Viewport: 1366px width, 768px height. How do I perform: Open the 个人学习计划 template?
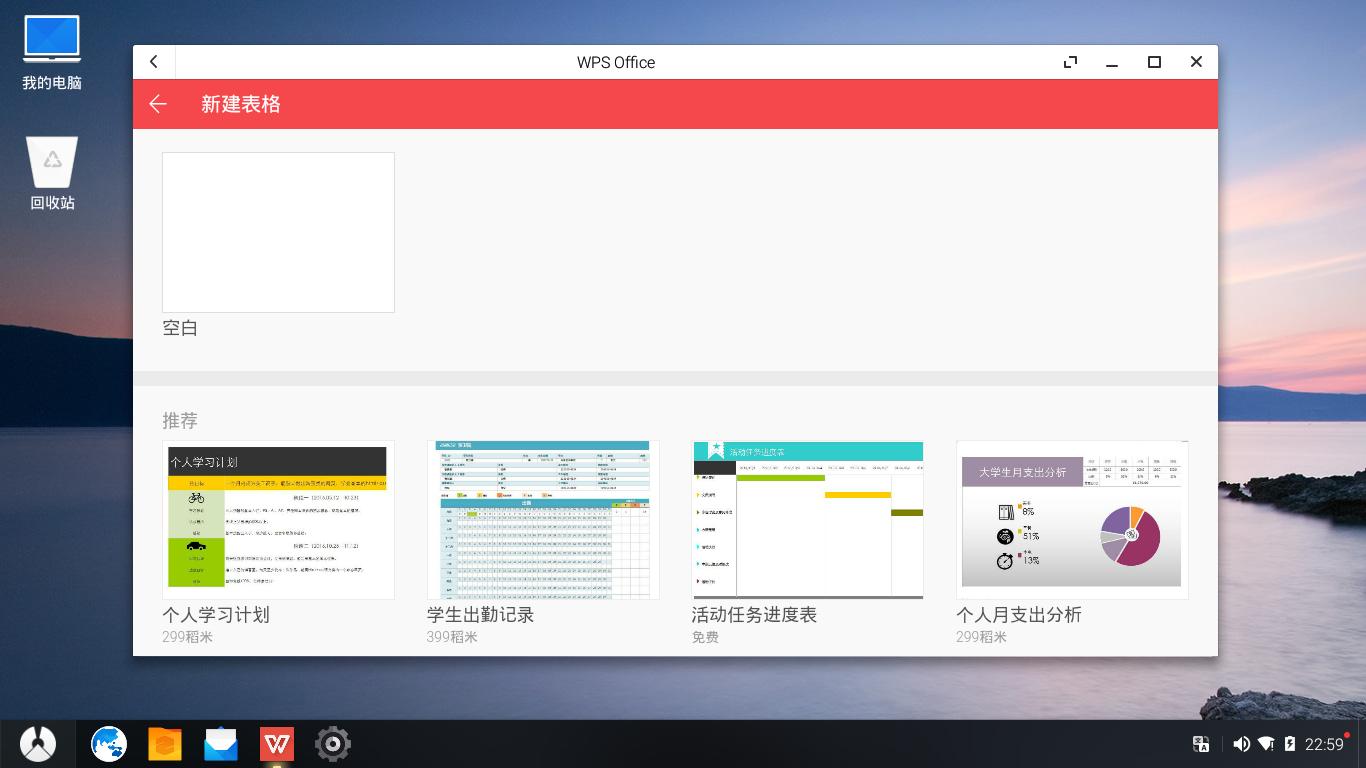(x=278, y=519)
